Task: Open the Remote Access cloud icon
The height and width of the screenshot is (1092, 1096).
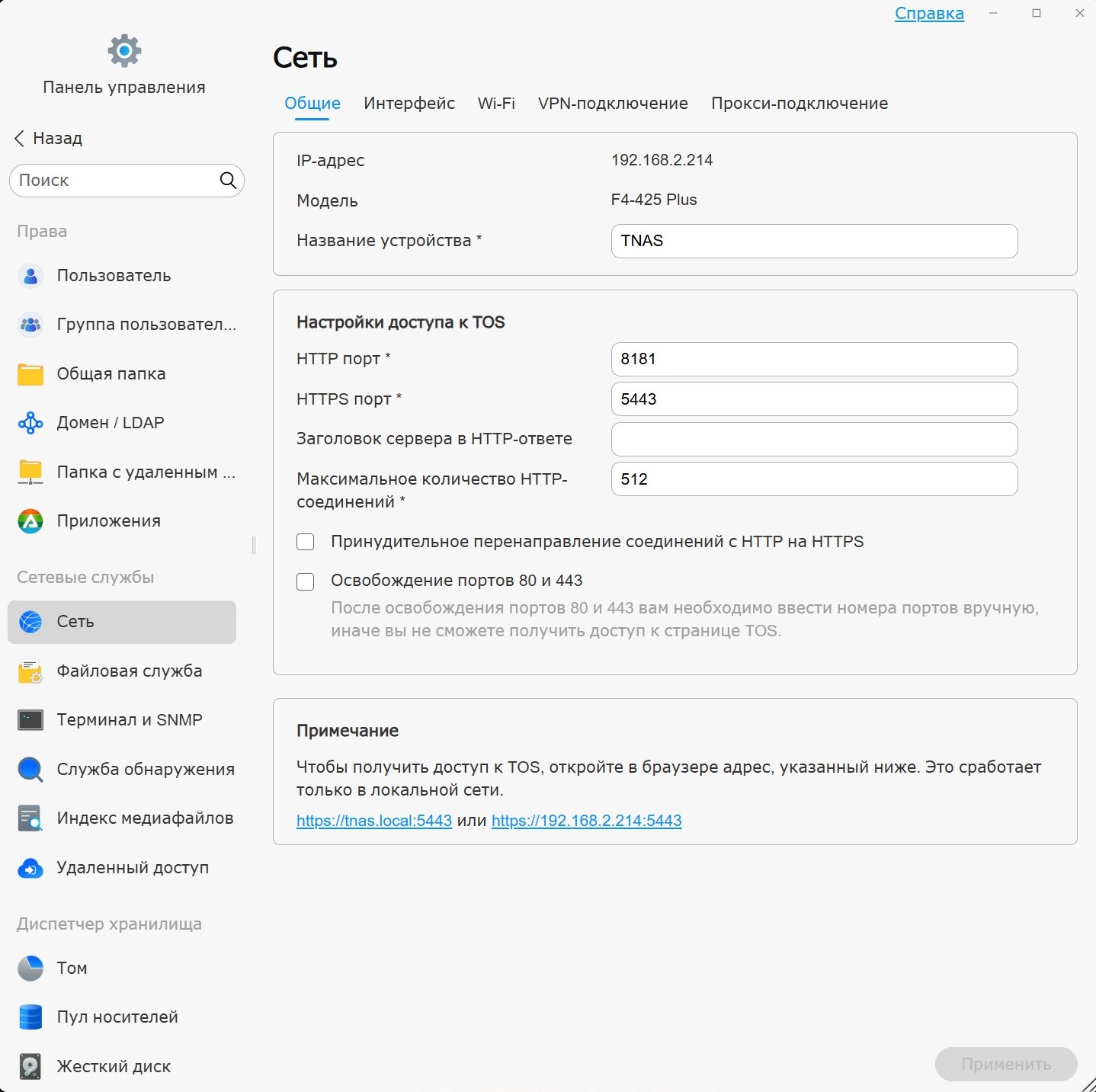Action: pyautogui.click(x=30, y=868)
